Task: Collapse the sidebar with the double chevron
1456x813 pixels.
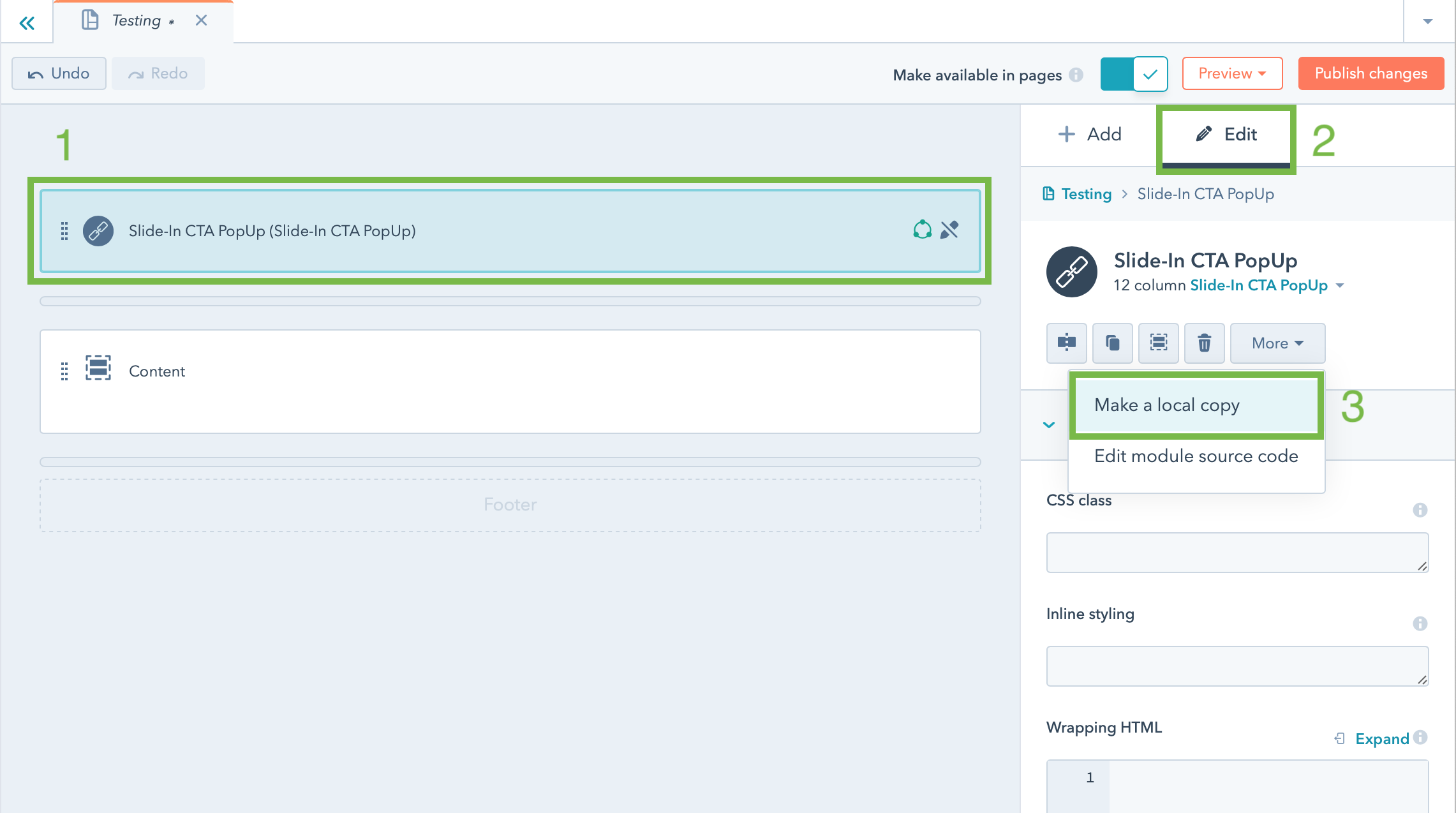Action: coord(27,24)
